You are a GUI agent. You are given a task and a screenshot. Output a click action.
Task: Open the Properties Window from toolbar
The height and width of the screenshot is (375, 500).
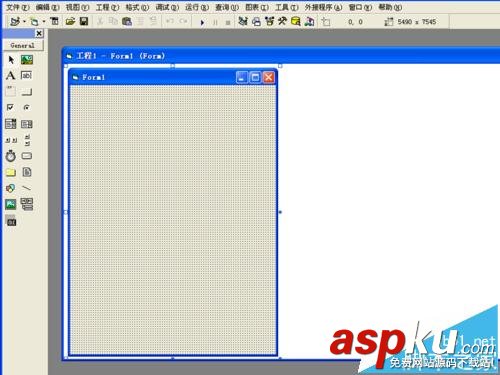click(x=256, y=22)
